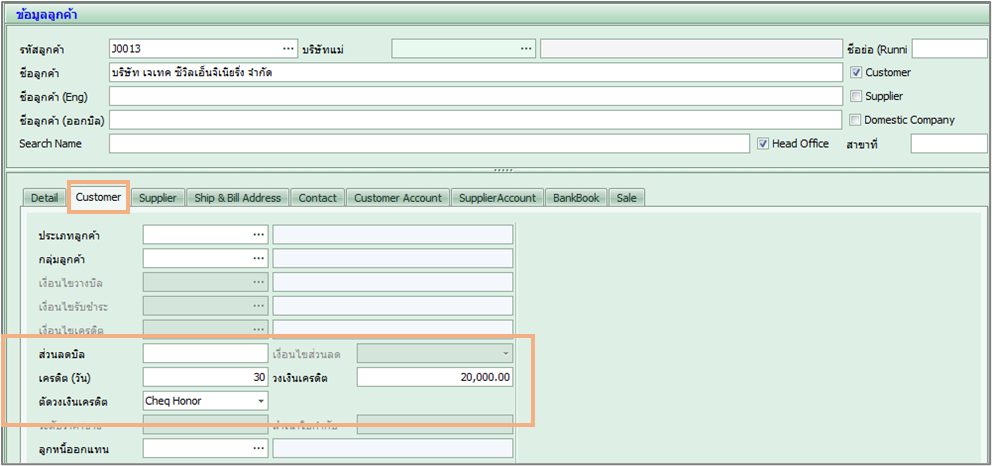Viewport: 992px width, 466px height.
Task: Click the Search Name input field
Action: 428,144
